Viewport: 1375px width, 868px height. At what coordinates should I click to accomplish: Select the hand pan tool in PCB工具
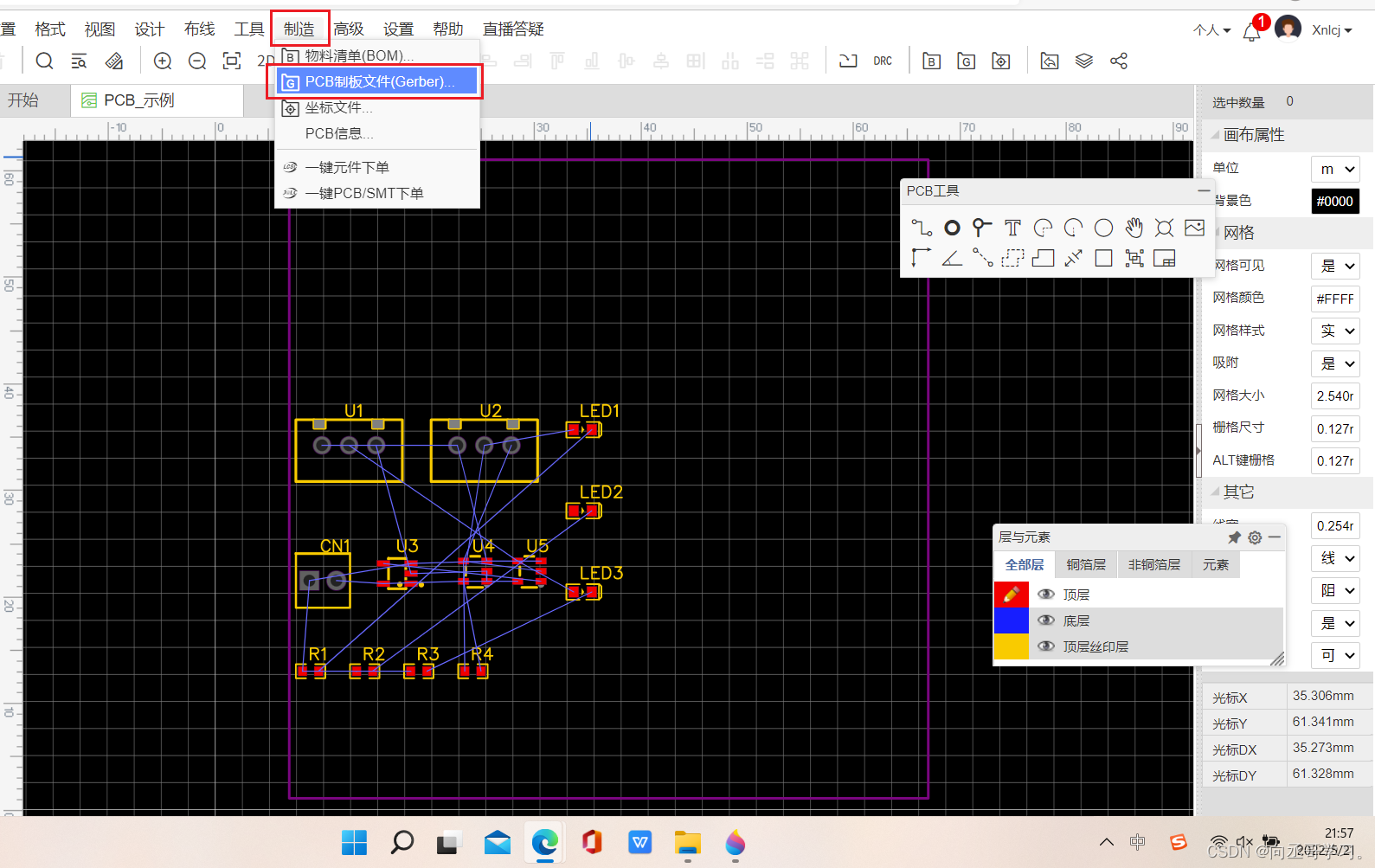pyautogui.click(x=1134, y=228)
